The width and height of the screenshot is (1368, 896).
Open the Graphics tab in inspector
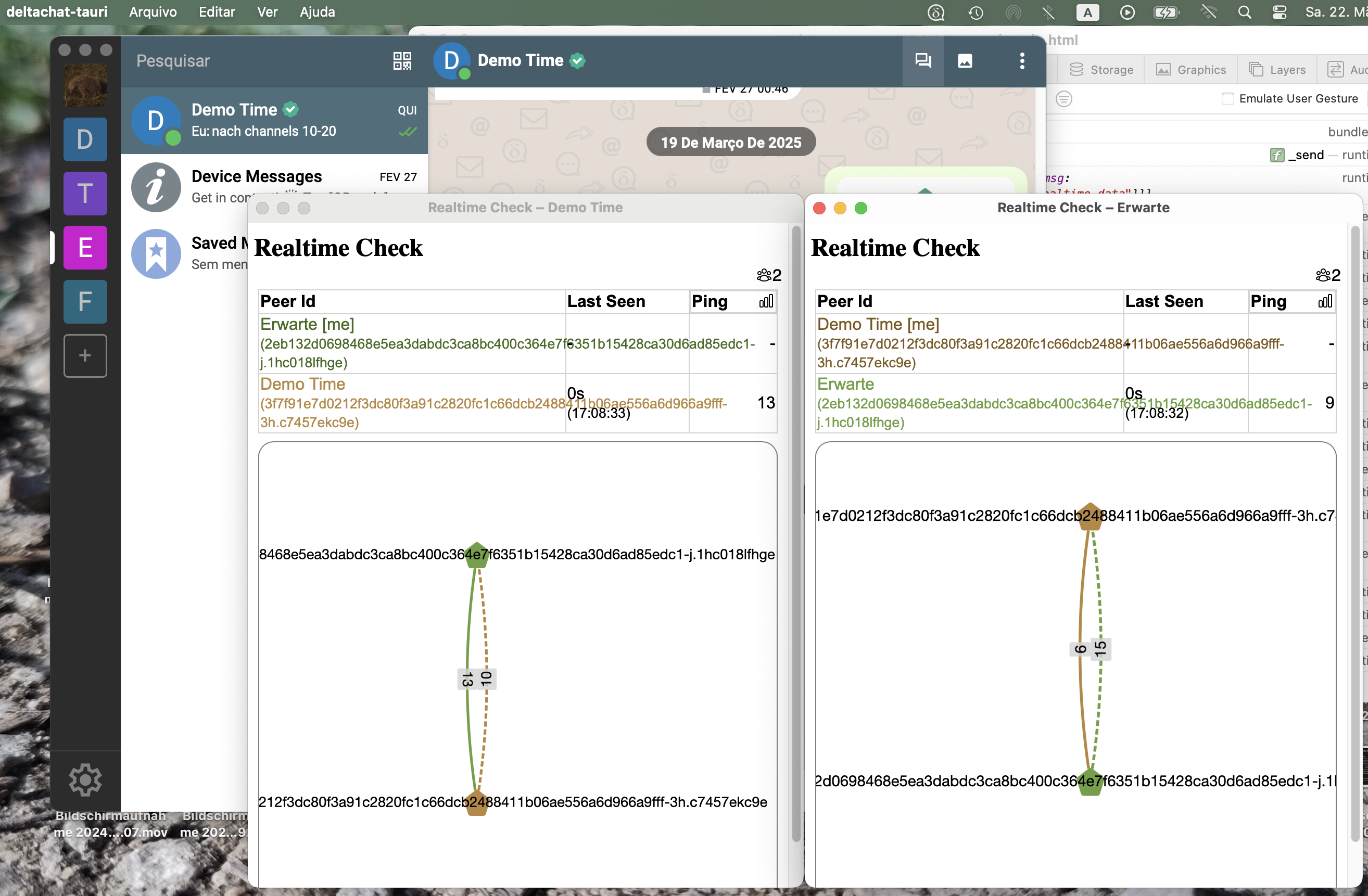1190,70
